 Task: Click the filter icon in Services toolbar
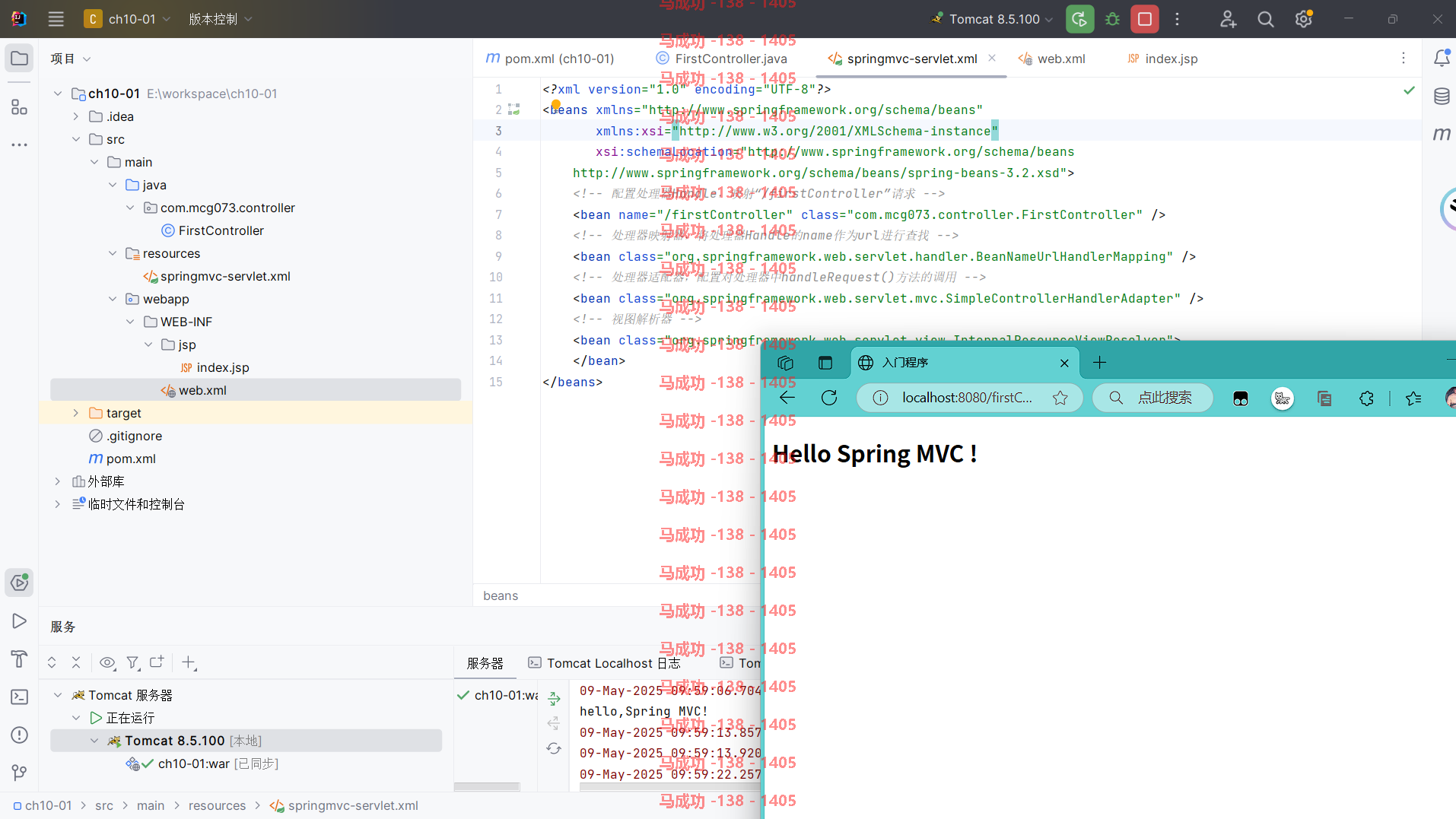click(133, 662)
